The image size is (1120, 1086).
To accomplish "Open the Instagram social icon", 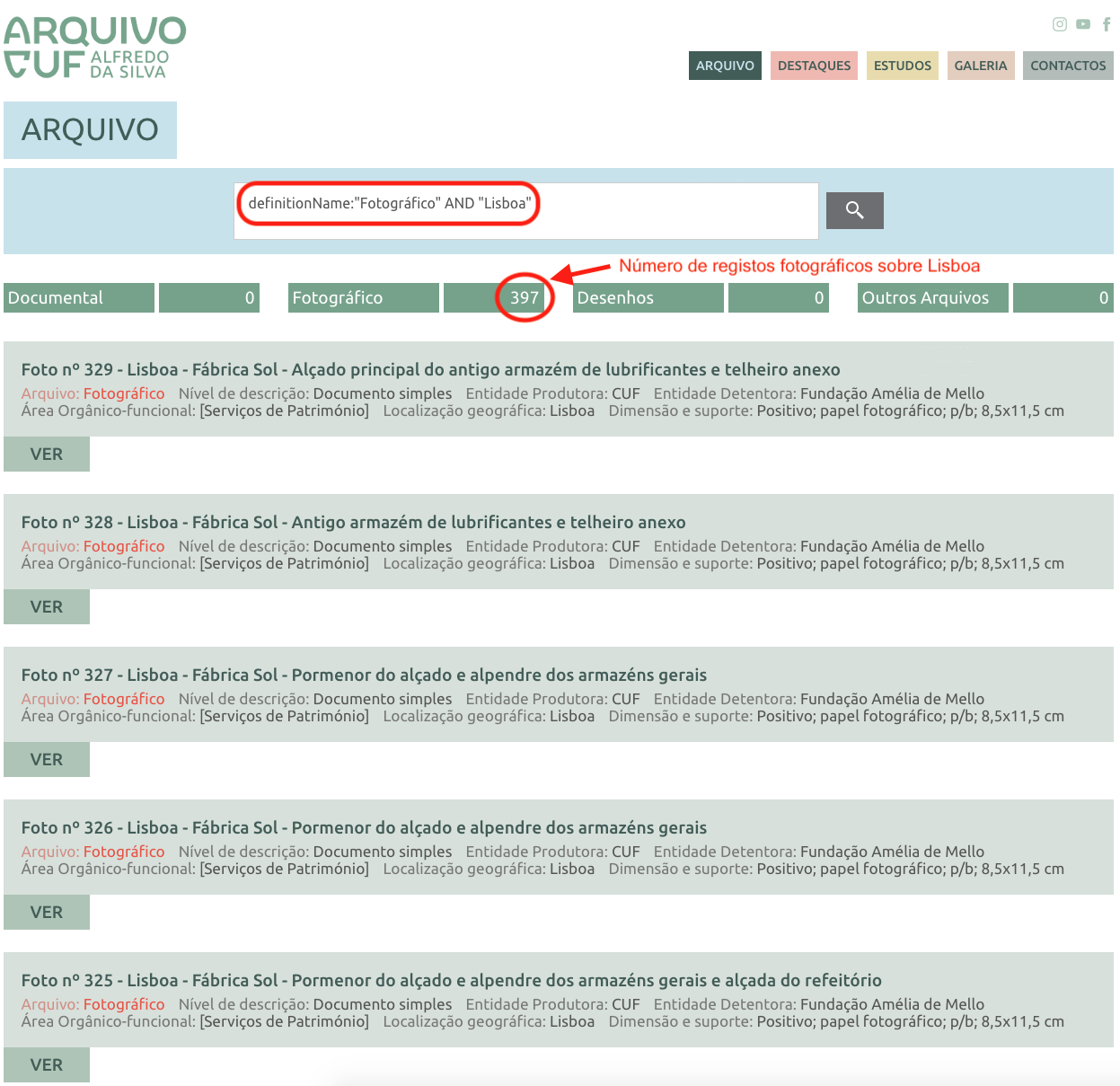I will tap(1060, 24).
